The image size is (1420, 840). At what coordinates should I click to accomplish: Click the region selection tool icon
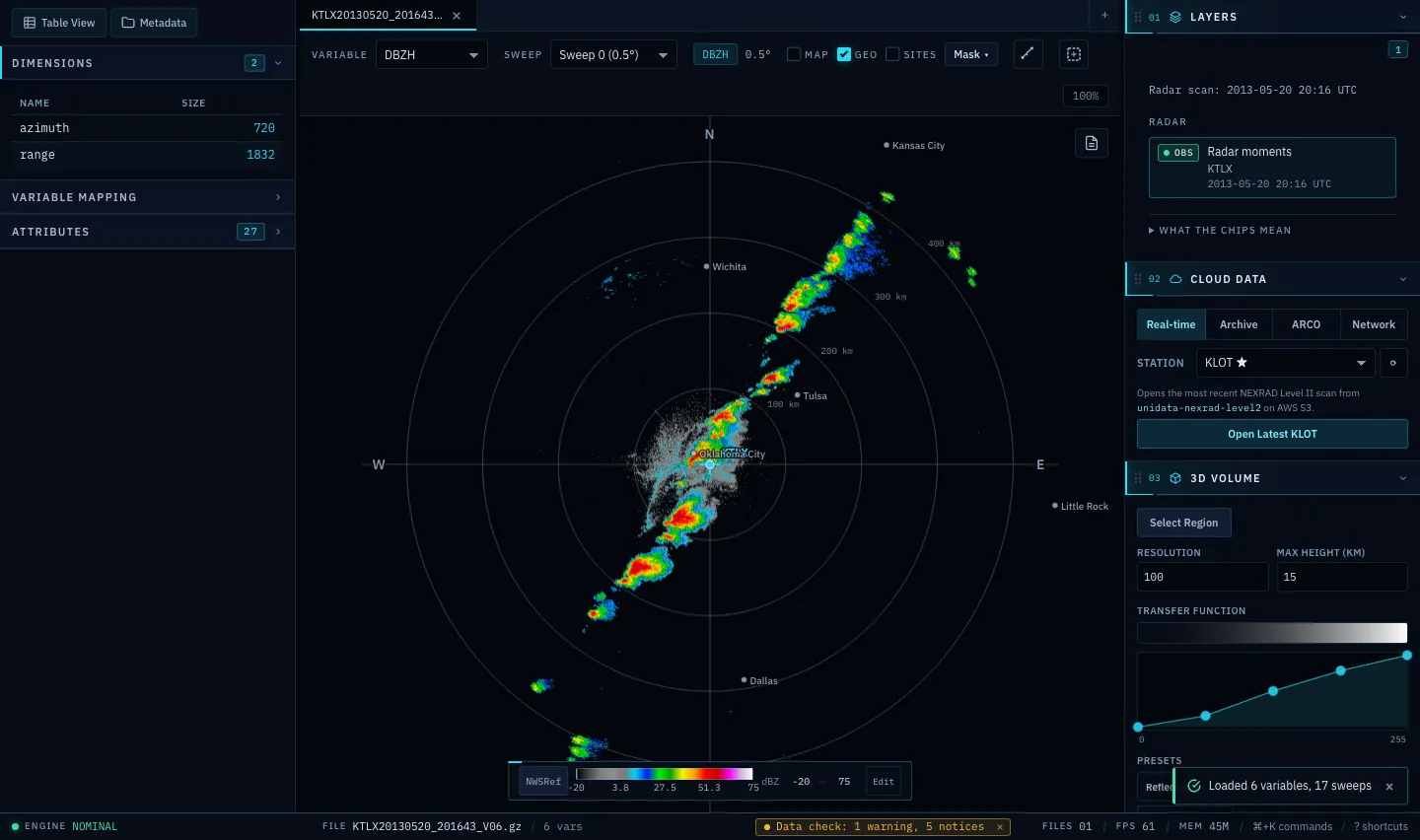[1074, 54]
